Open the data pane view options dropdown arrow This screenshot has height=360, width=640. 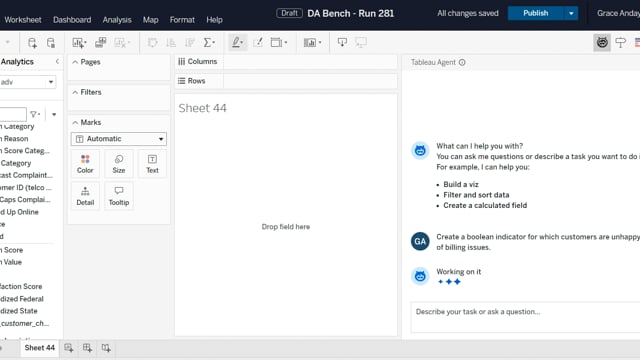(x=54, y=115)
